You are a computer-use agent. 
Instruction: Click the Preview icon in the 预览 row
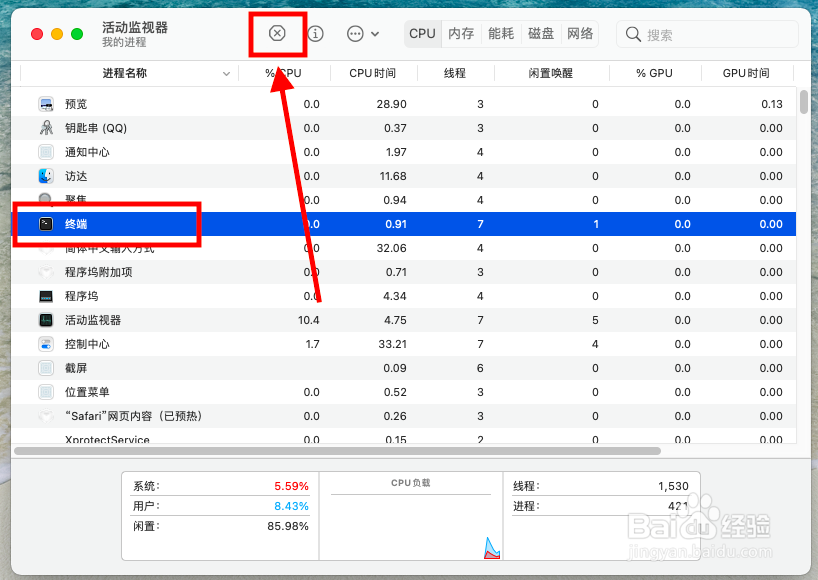click(44, 103)
